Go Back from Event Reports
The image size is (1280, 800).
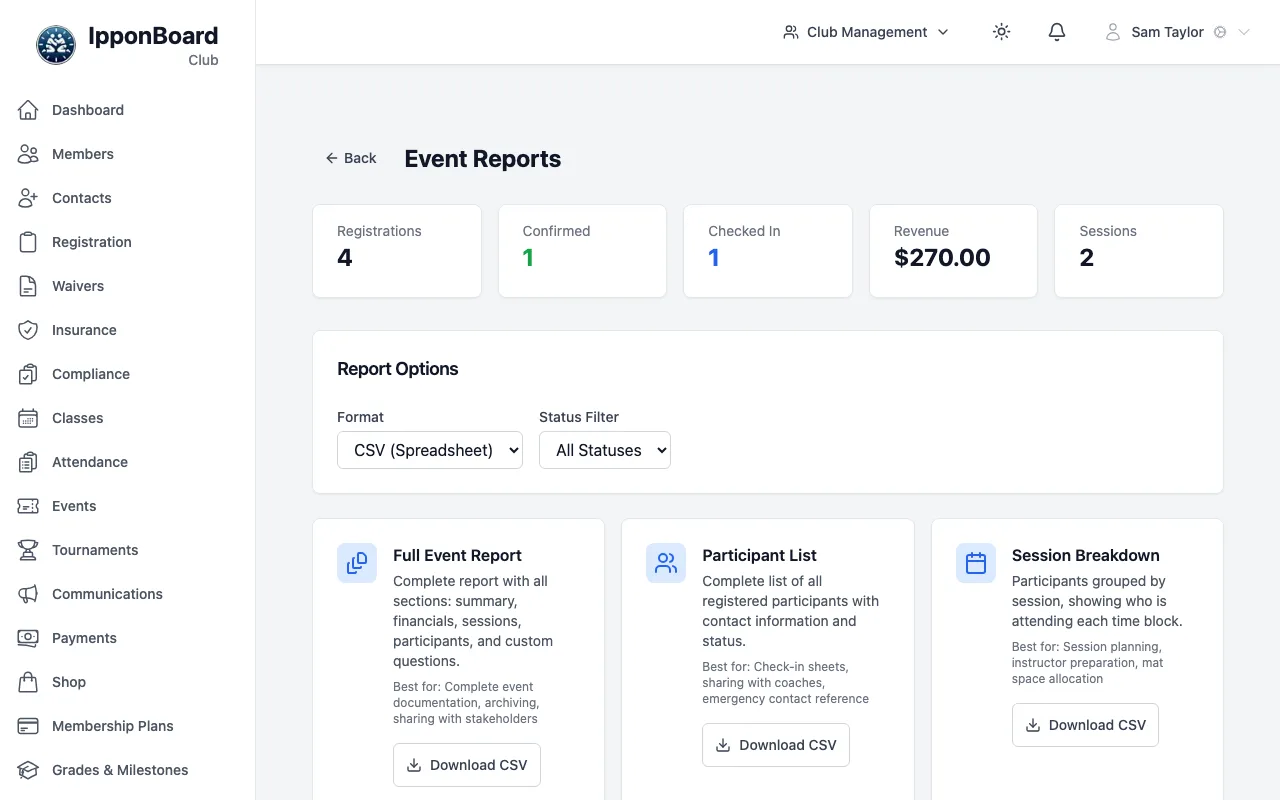[351, 158]
